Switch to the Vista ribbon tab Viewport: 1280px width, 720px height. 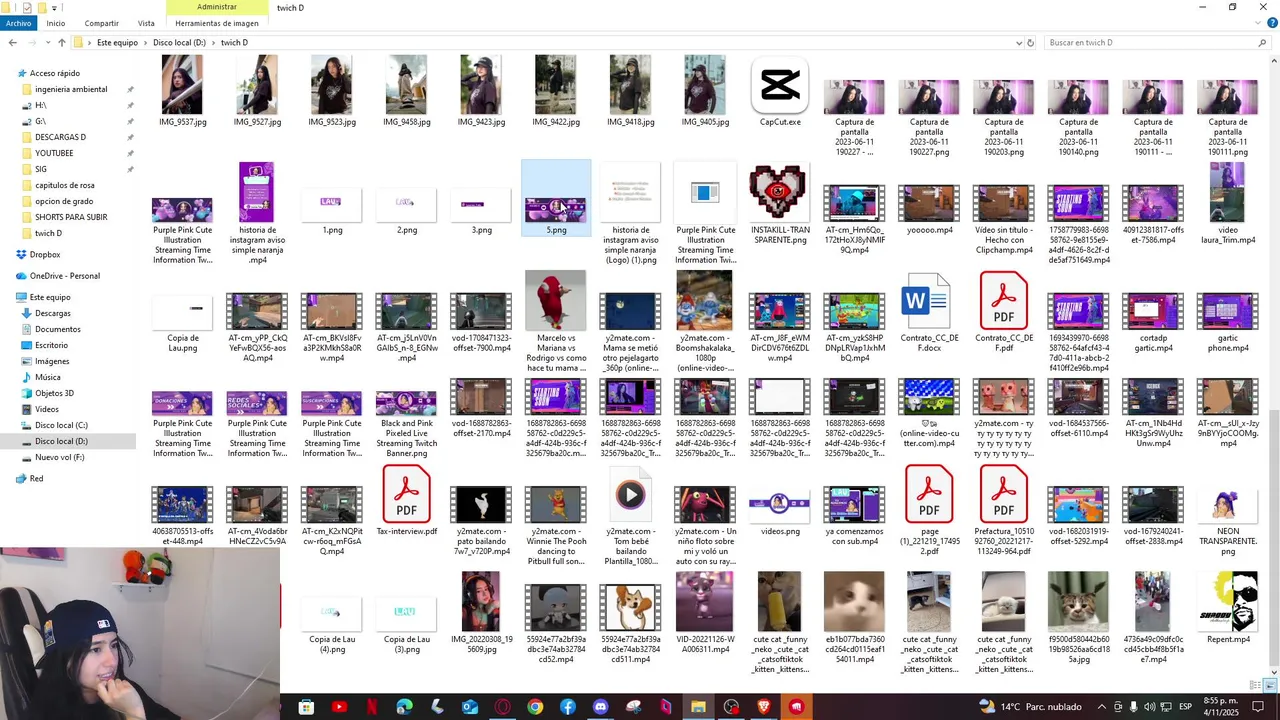point(146,23)
